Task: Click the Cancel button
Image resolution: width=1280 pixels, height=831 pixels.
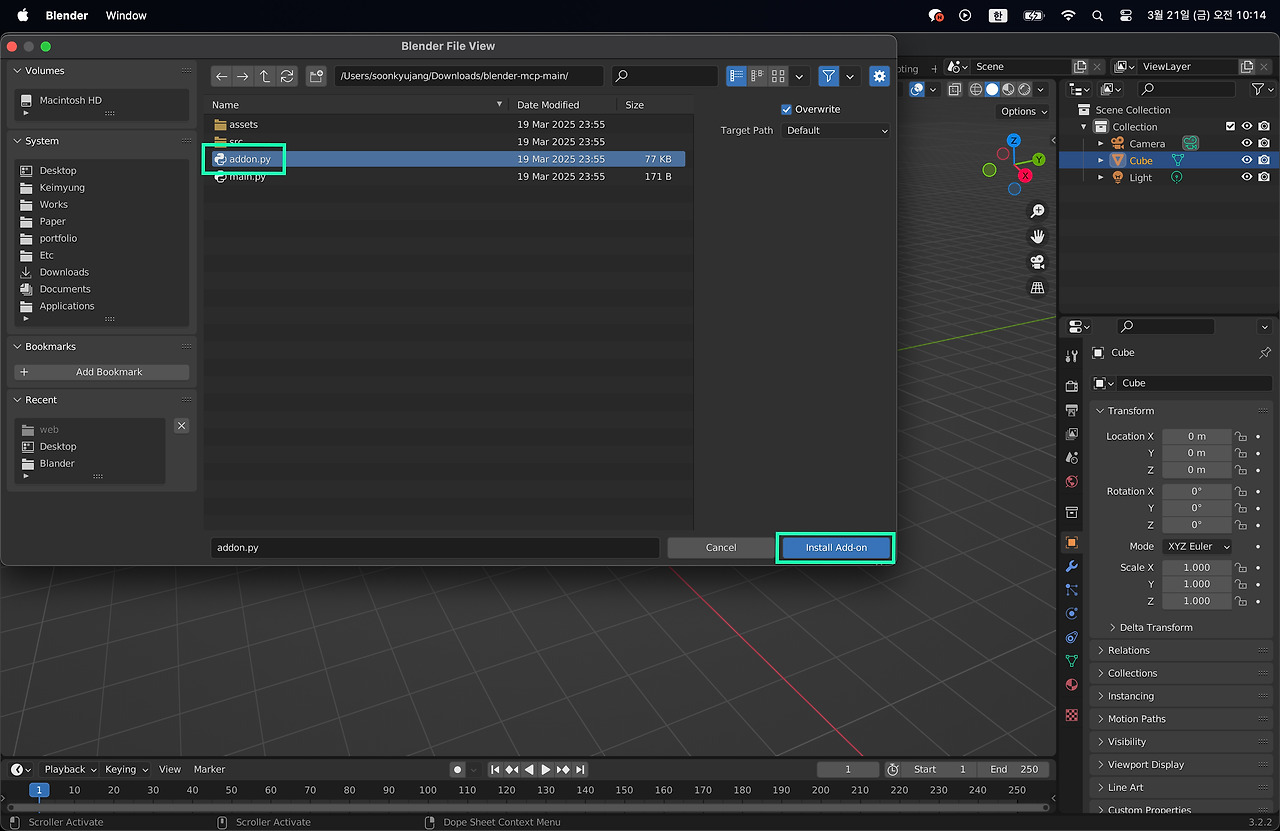Action: tap(721, 548)
